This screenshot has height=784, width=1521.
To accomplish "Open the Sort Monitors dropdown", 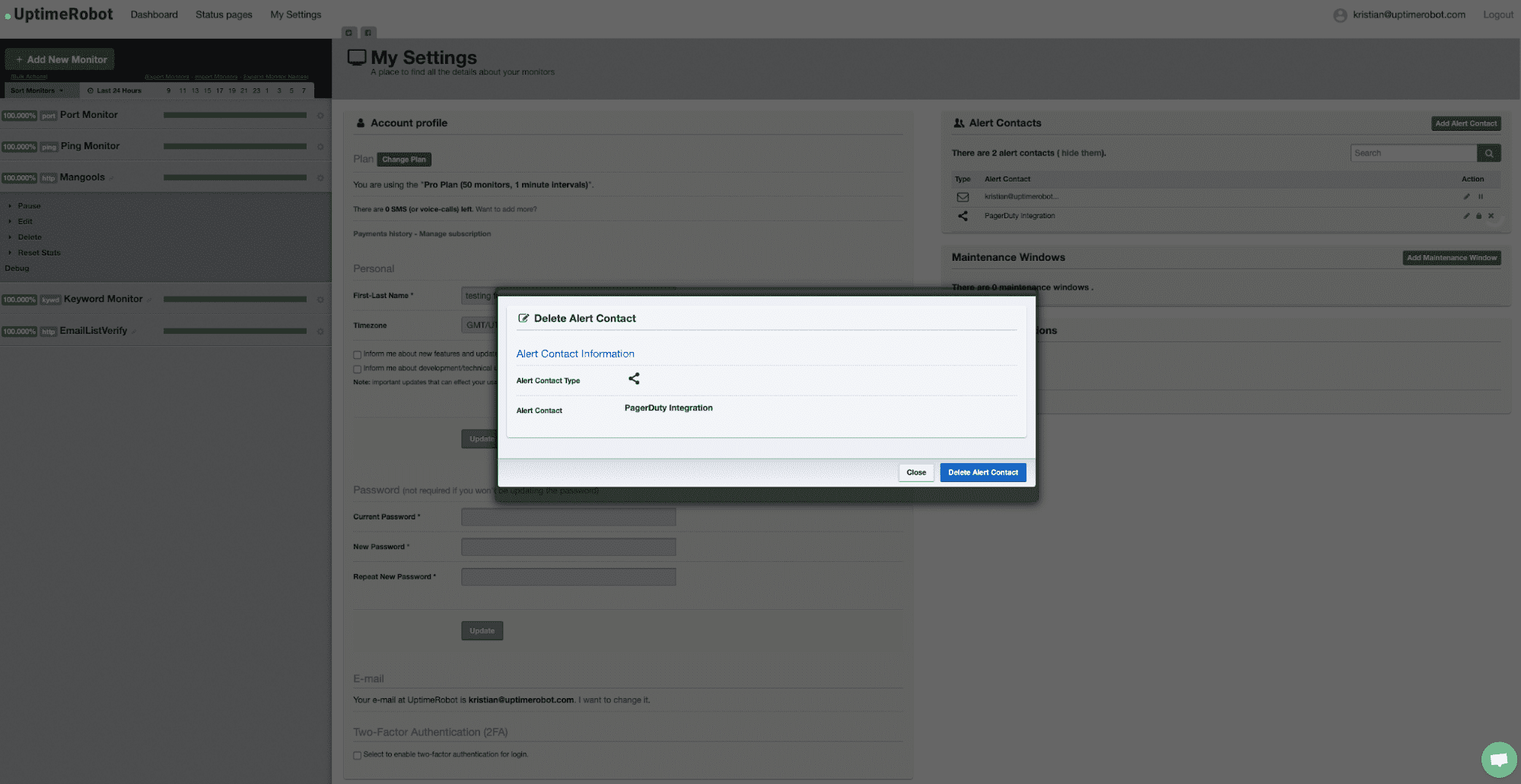I will (41, 90).
